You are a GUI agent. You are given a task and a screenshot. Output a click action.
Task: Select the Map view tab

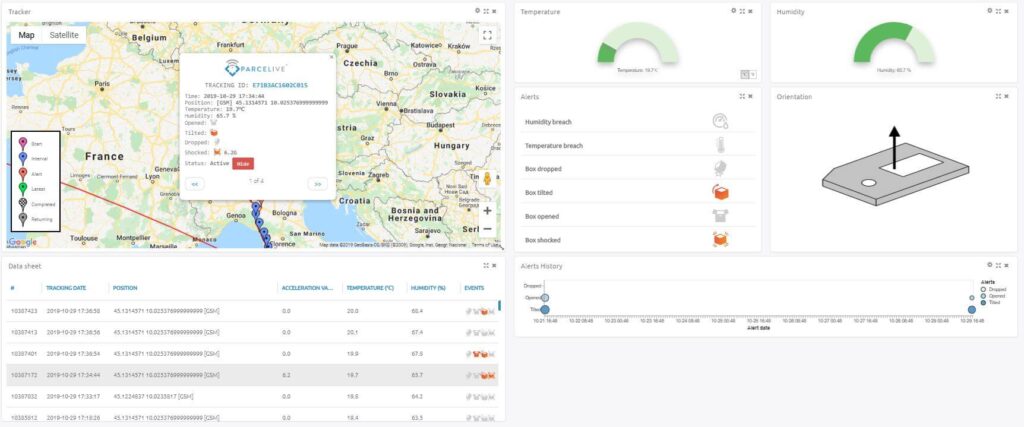[26, 35]
